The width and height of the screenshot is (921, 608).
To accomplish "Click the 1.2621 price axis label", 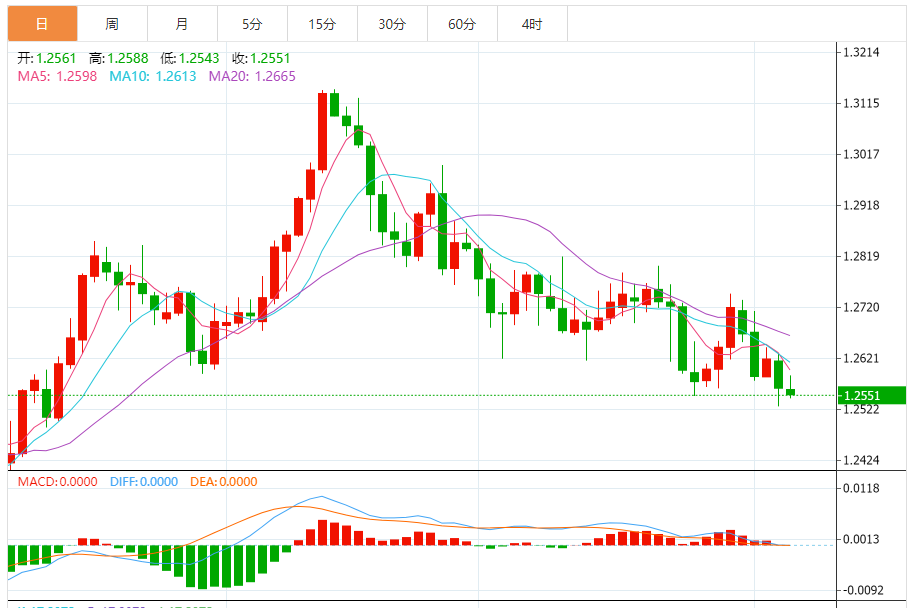I will click(x=861, y=358).
